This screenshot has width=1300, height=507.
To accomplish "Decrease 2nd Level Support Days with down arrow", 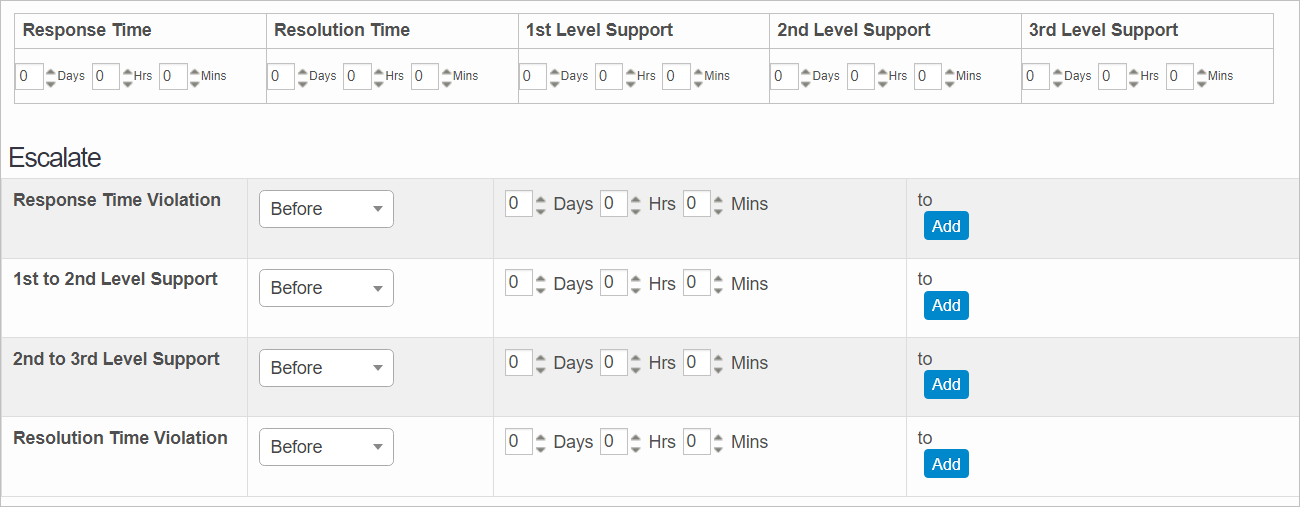I will point(806,82).
